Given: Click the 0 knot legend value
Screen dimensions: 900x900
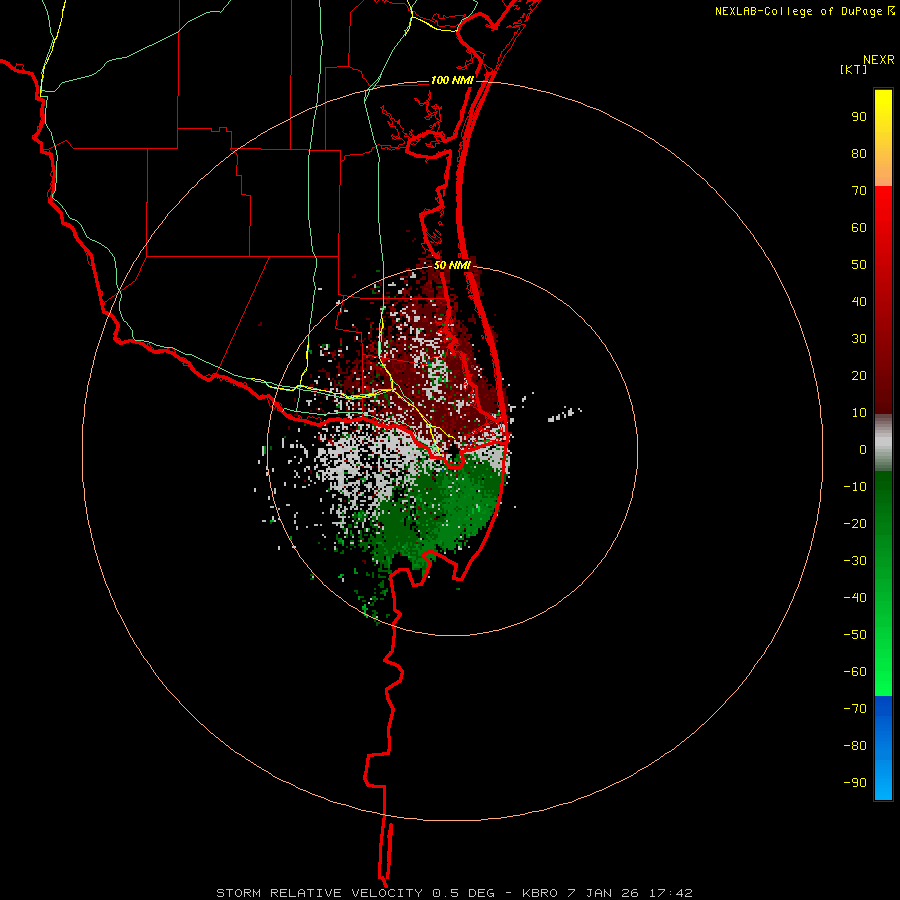Looking at the screenshot, I should click(x=863, y=449).
